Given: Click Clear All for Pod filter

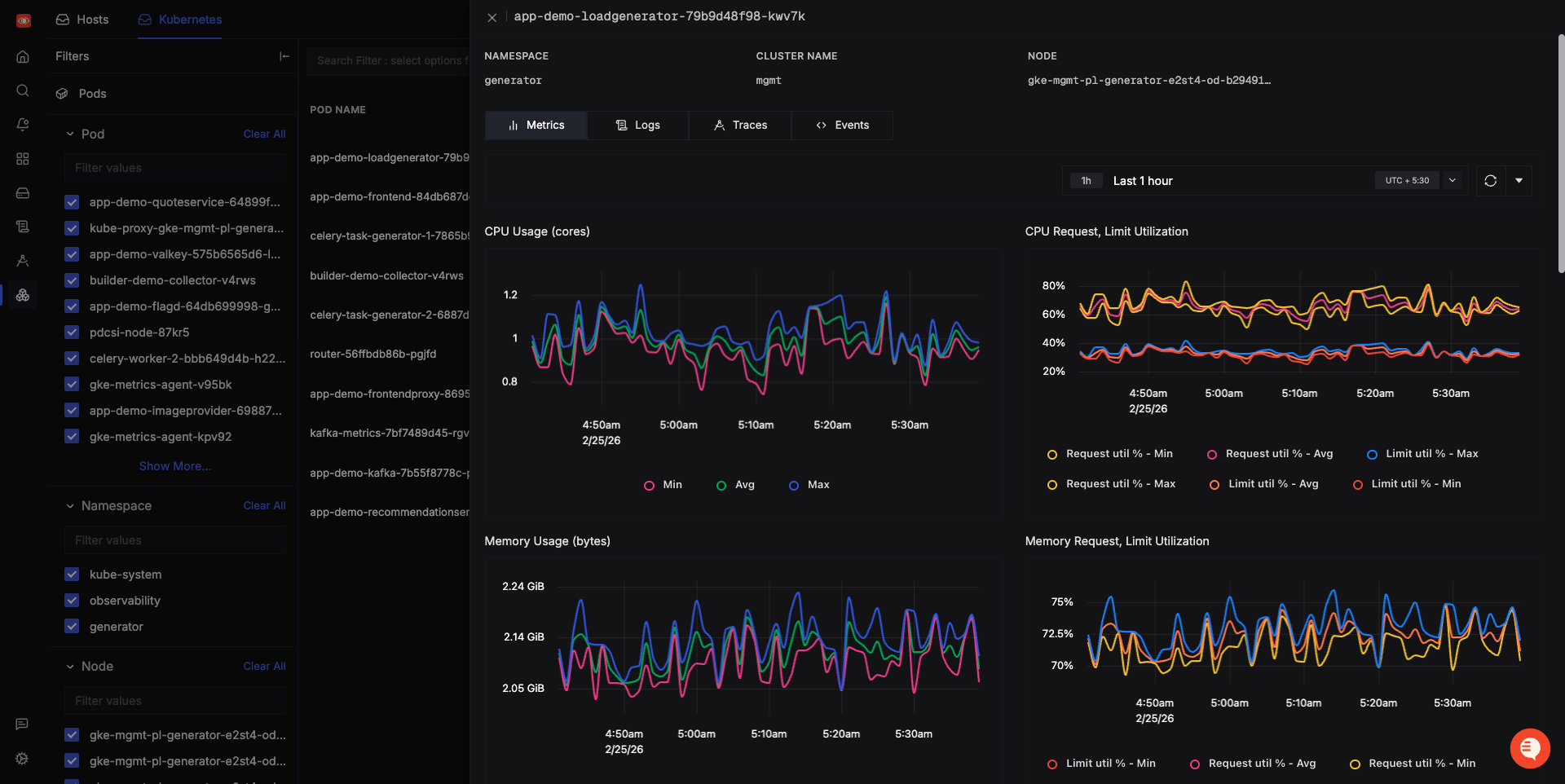Looking at the screenshot, I should pos(264,134).
